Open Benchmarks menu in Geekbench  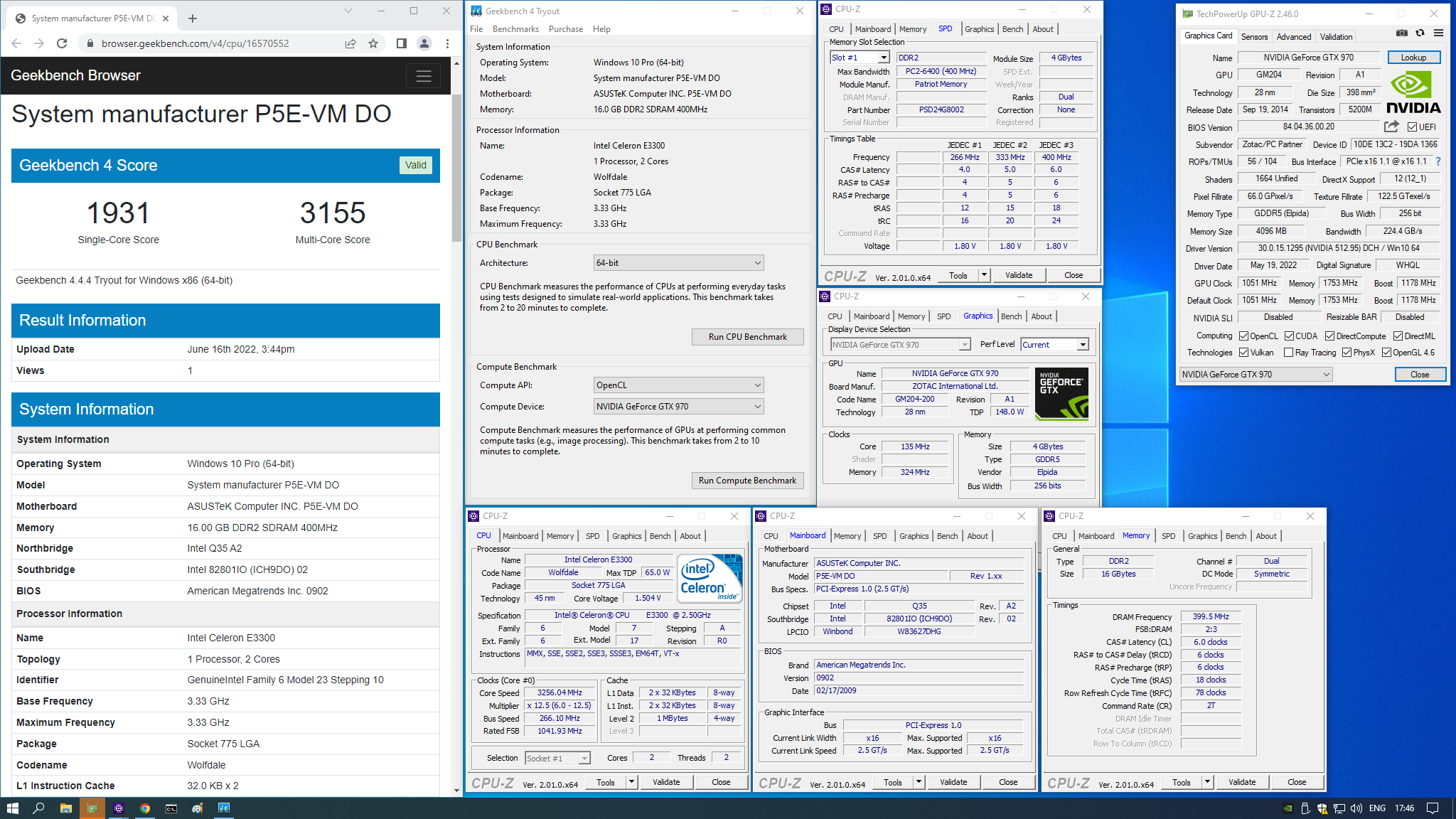(x=515, y=29)
